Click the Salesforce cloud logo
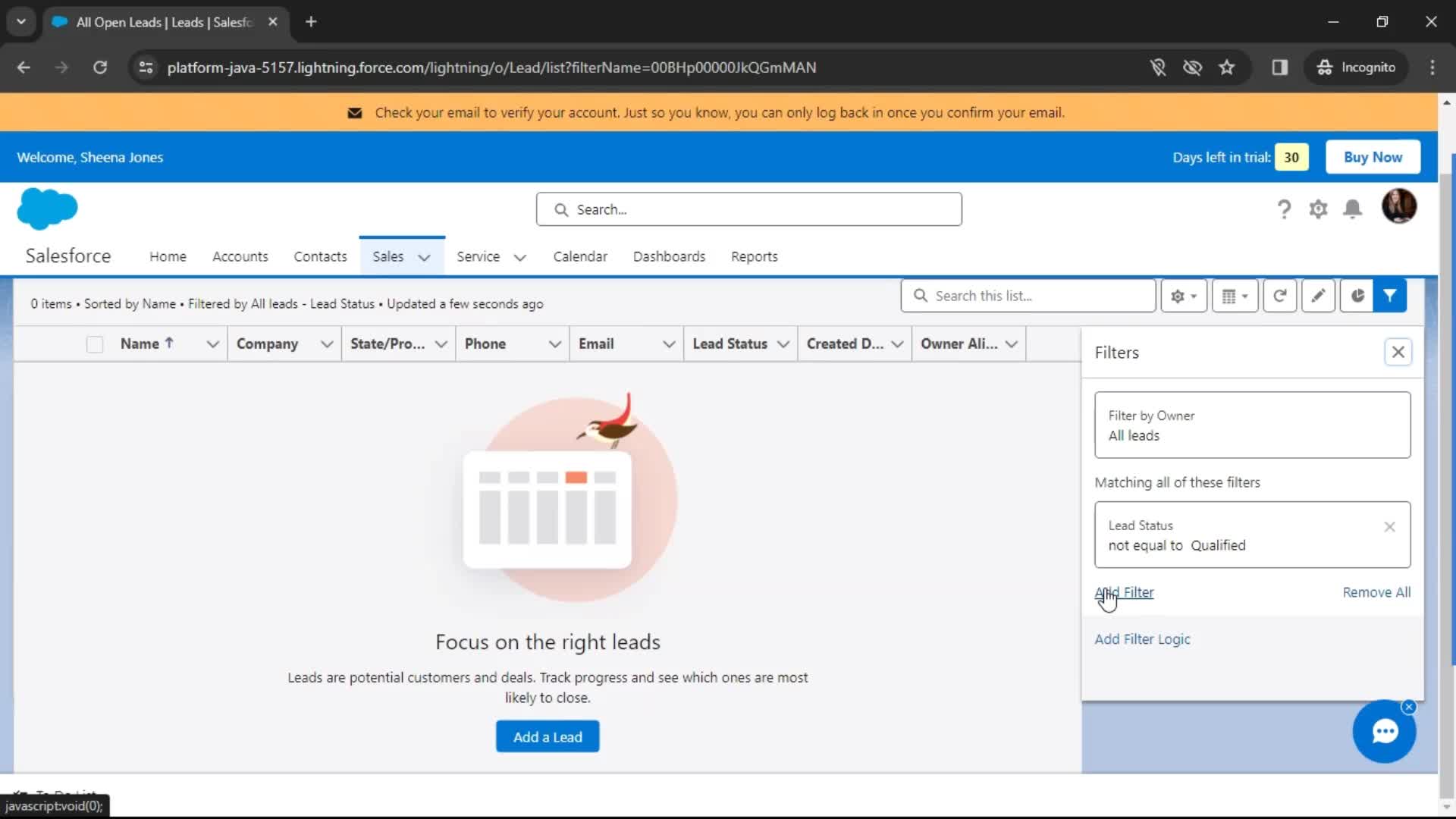 coord(47,209)
